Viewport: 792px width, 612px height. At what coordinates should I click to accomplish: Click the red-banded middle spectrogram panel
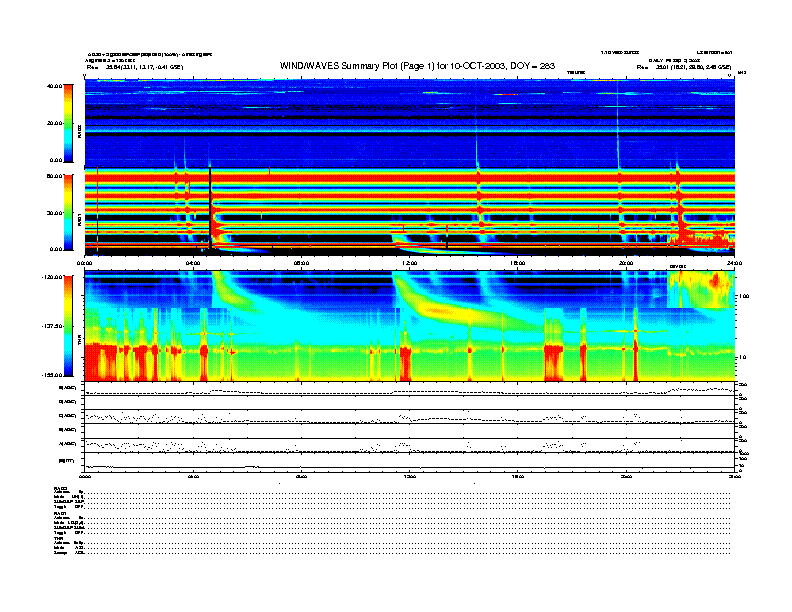[x=410, y=212]
